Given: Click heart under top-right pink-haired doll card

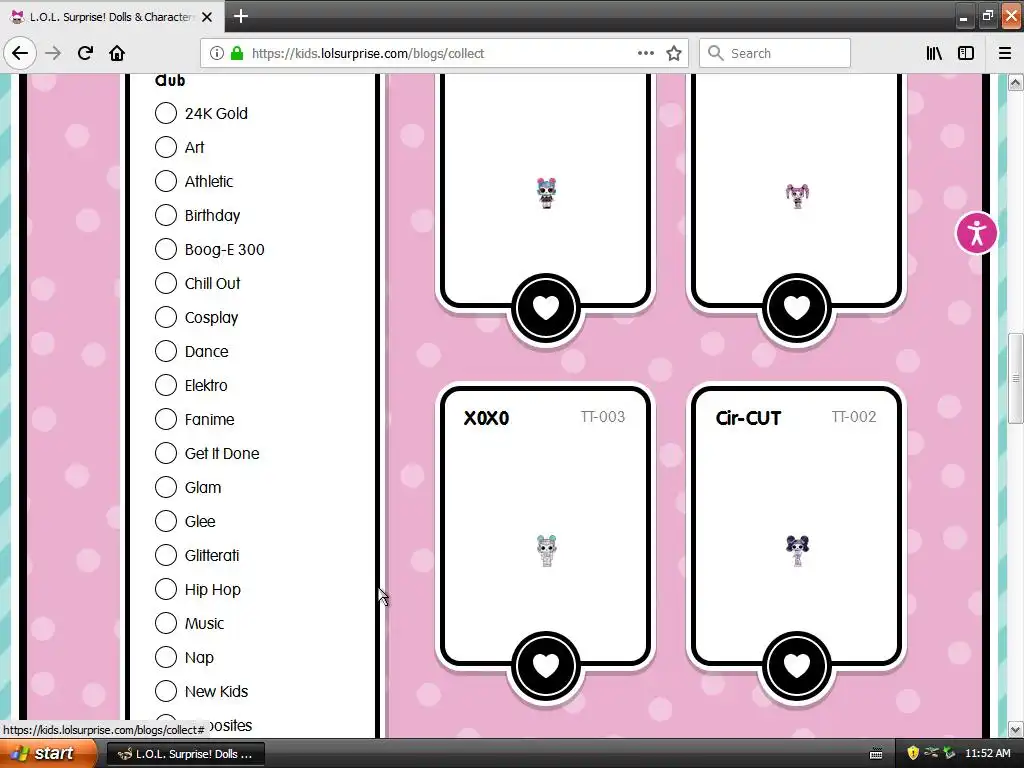Looking at the screenshot, I should coord(797,308).
